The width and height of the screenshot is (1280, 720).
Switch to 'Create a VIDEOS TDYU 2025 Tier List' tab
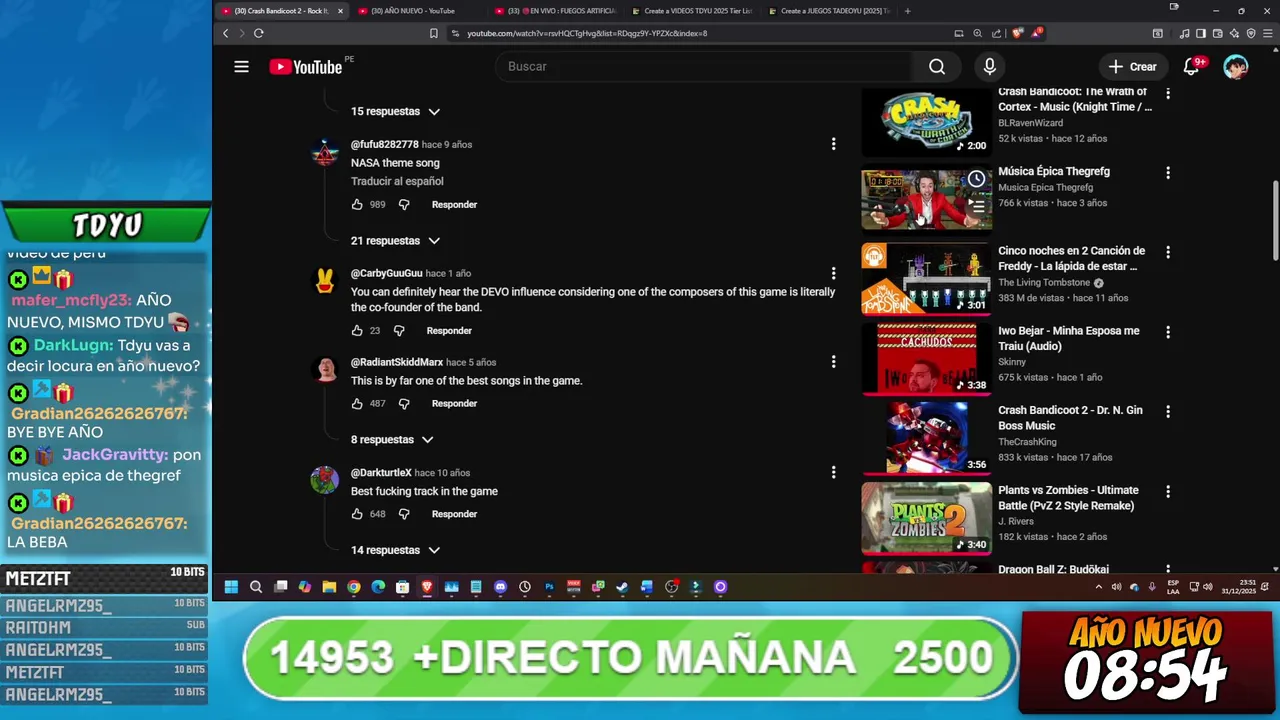pos(691,11)
